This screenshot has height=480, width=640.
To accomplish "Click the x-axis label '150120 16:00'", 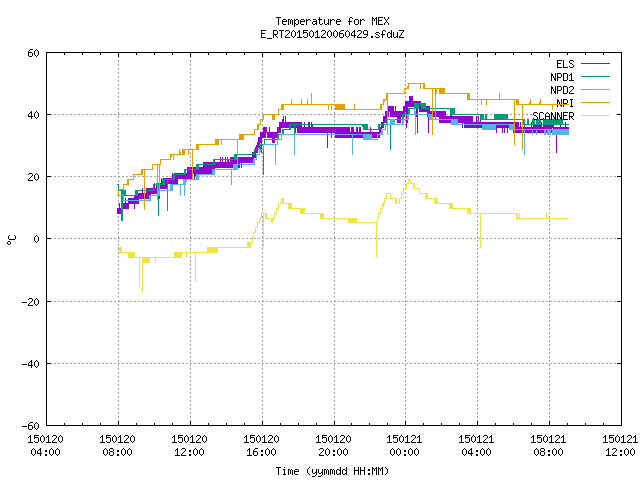I will click(262, 446).
